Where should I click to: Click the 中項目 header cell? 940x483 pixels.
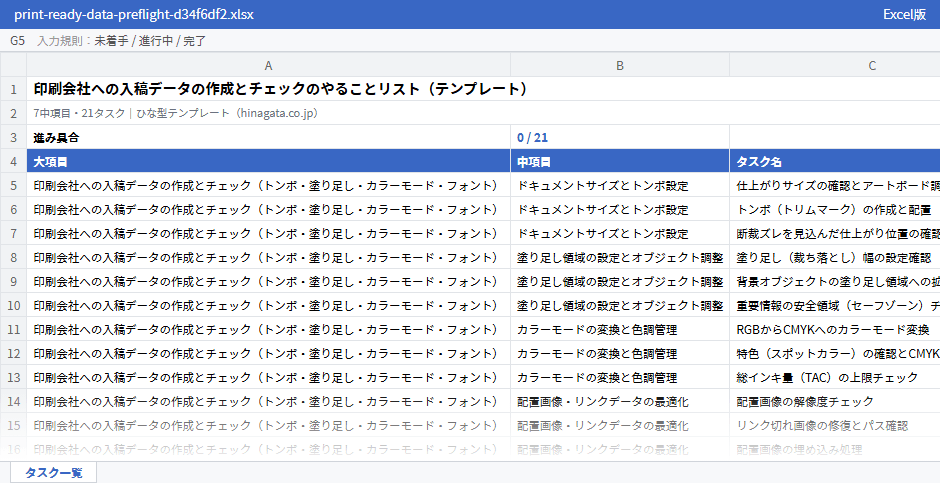pyautogui.click(x=620, y=161)
